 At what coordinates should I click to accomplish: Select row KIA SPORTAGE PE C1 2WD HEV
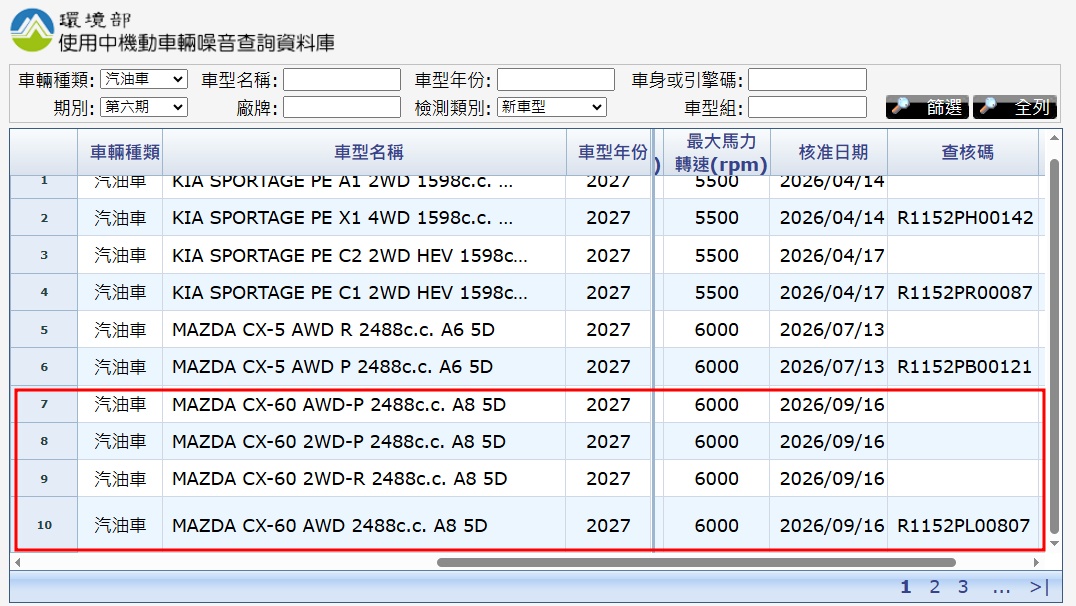pyautogui.click(x=527, y=292)
